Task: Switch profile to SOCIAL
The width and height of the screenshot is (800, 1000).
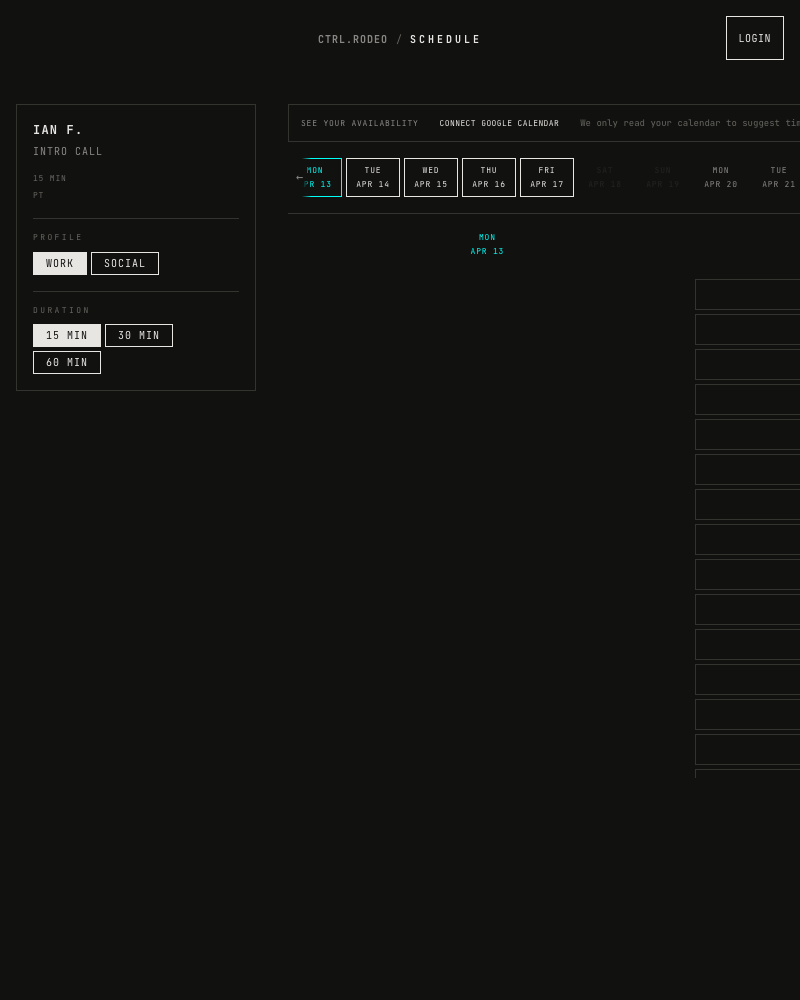Action: click(x=124, y=263)
